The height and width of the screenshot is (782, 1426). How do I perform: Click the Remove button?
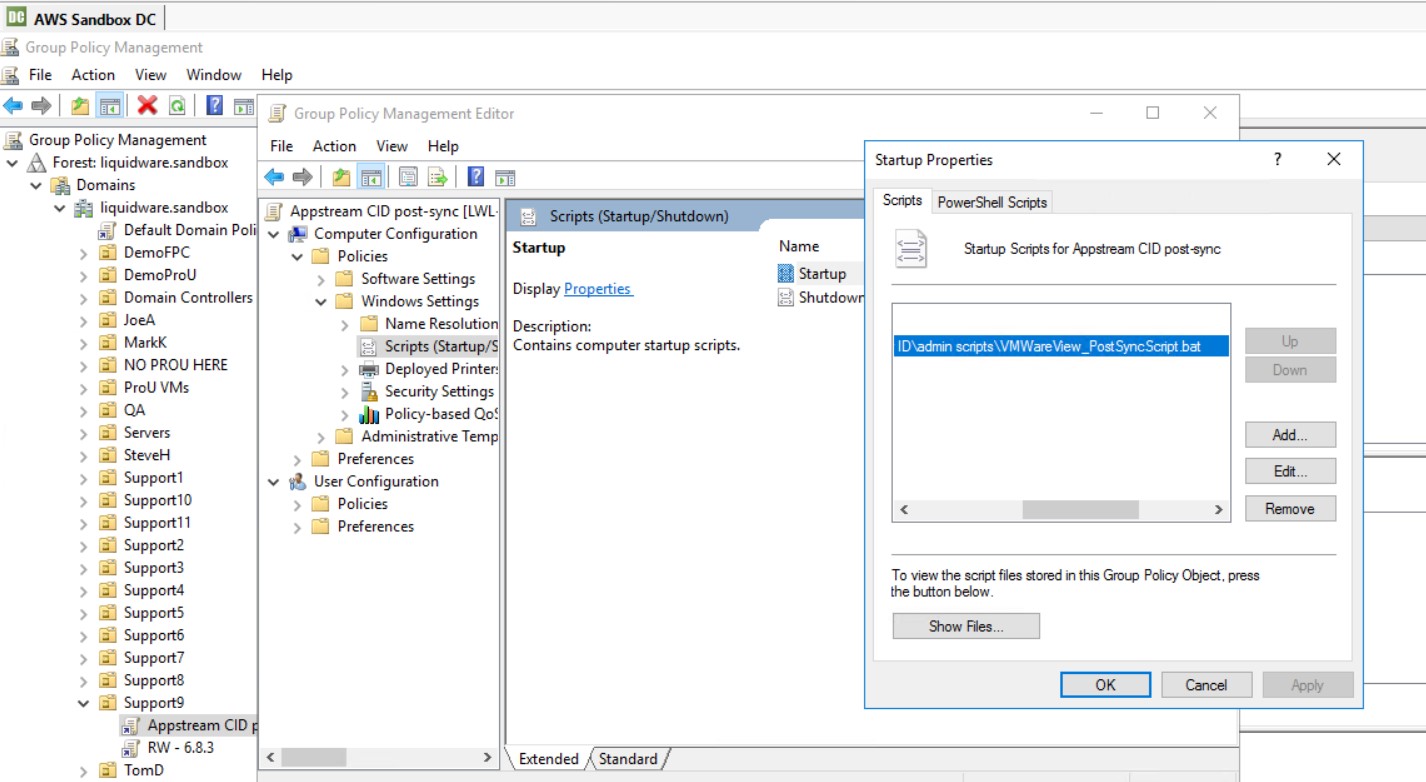[x=1290, y=509]
